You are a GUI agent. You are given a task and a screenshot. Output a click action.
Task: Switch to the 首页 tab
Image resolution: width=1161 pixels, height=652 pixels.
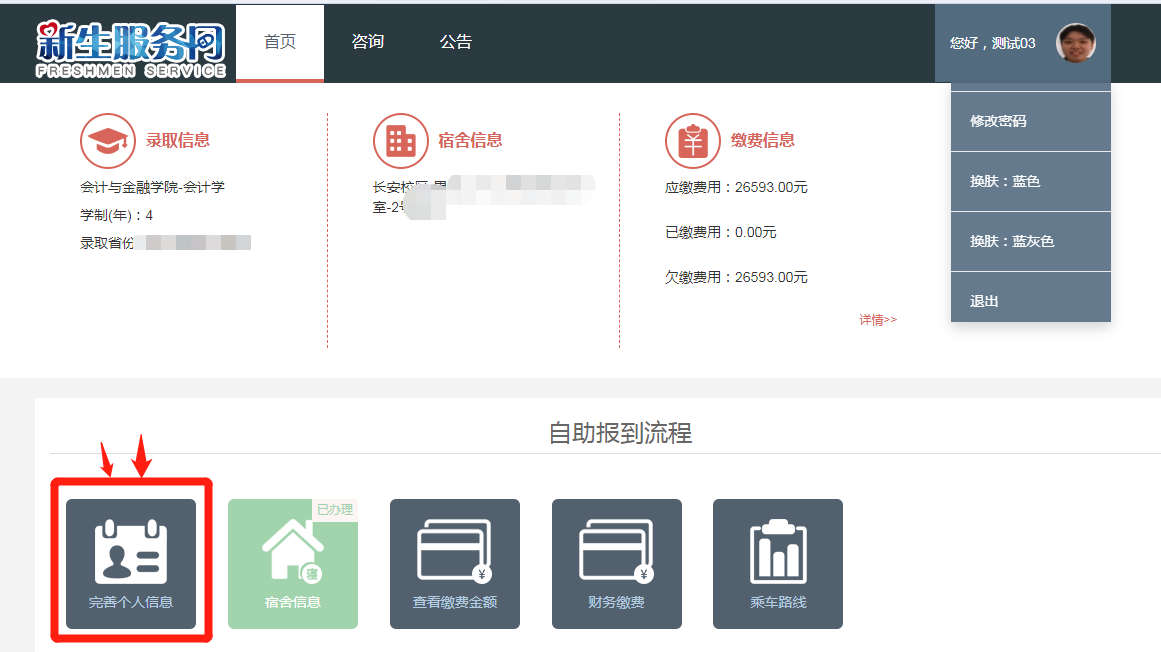click(280, 42)
